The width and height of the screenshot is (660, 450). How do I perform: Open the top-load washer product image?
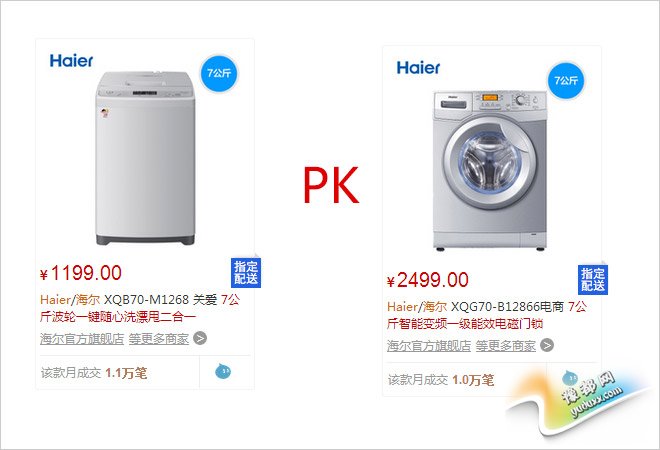(x=145, y=158)
